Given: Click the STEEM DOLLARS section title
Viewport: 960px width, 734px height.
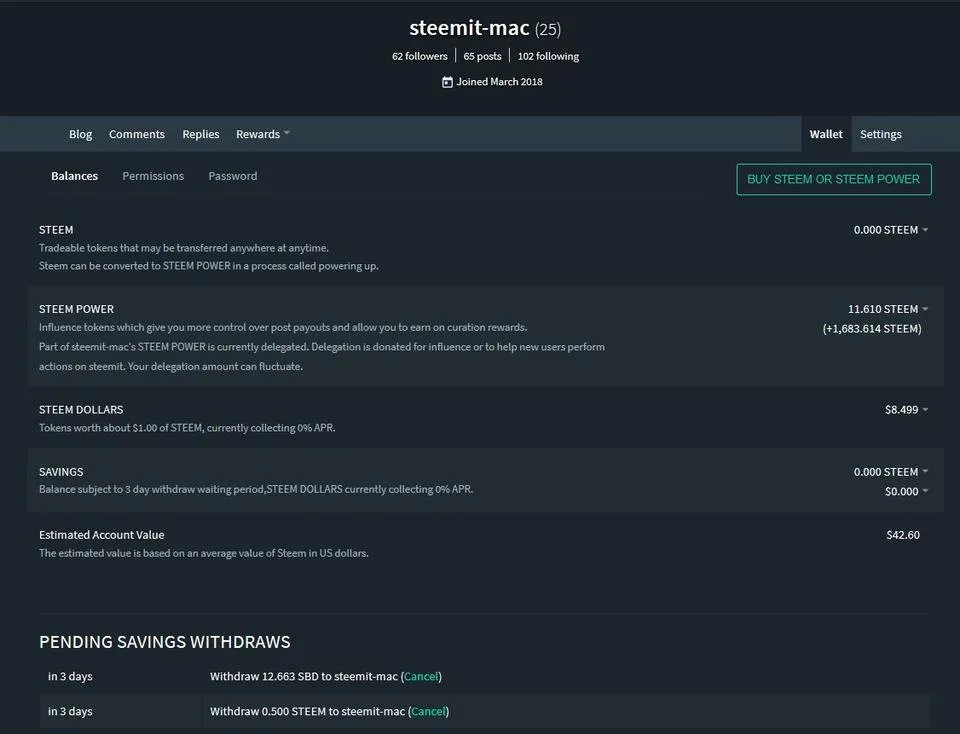Looking at the screenshot, I should click(81, 410).
